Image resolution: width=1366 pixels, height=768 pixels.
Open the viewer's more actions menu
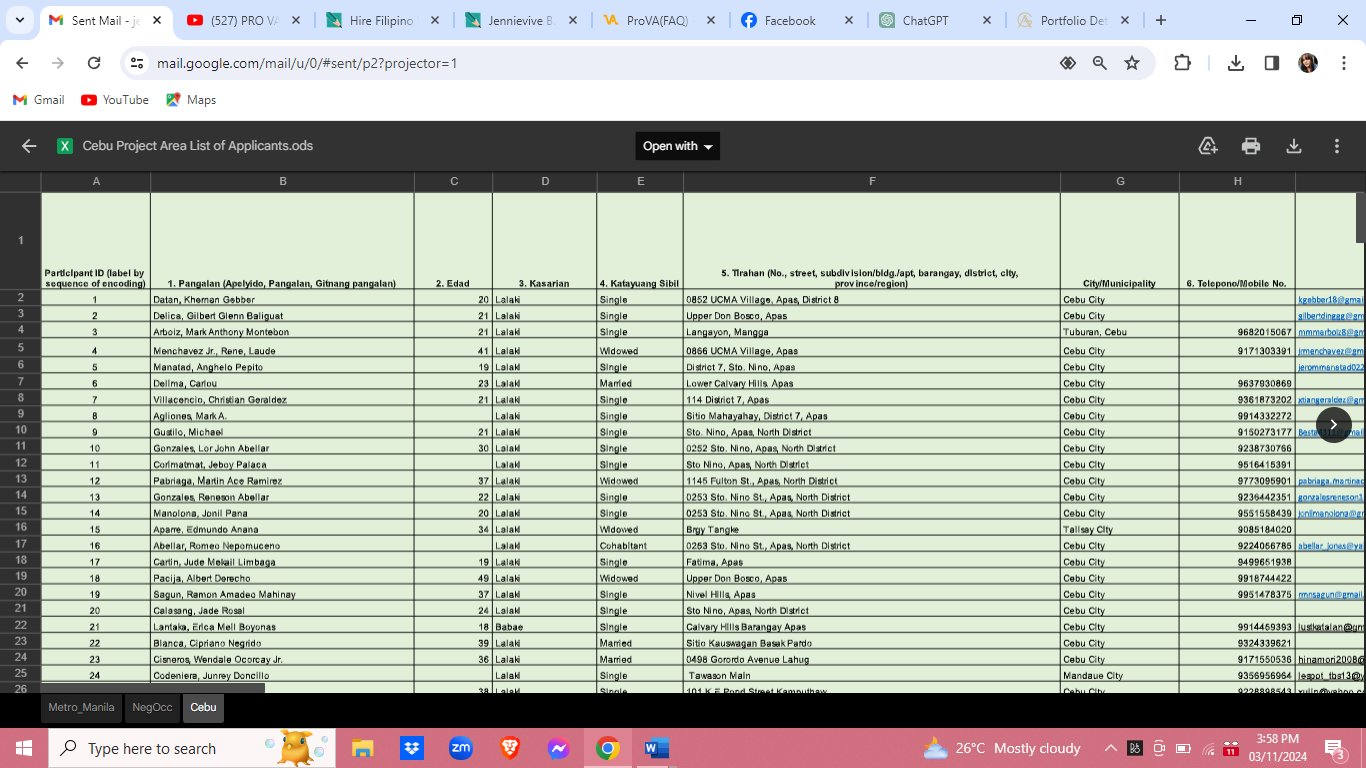tap(1337, 146)
